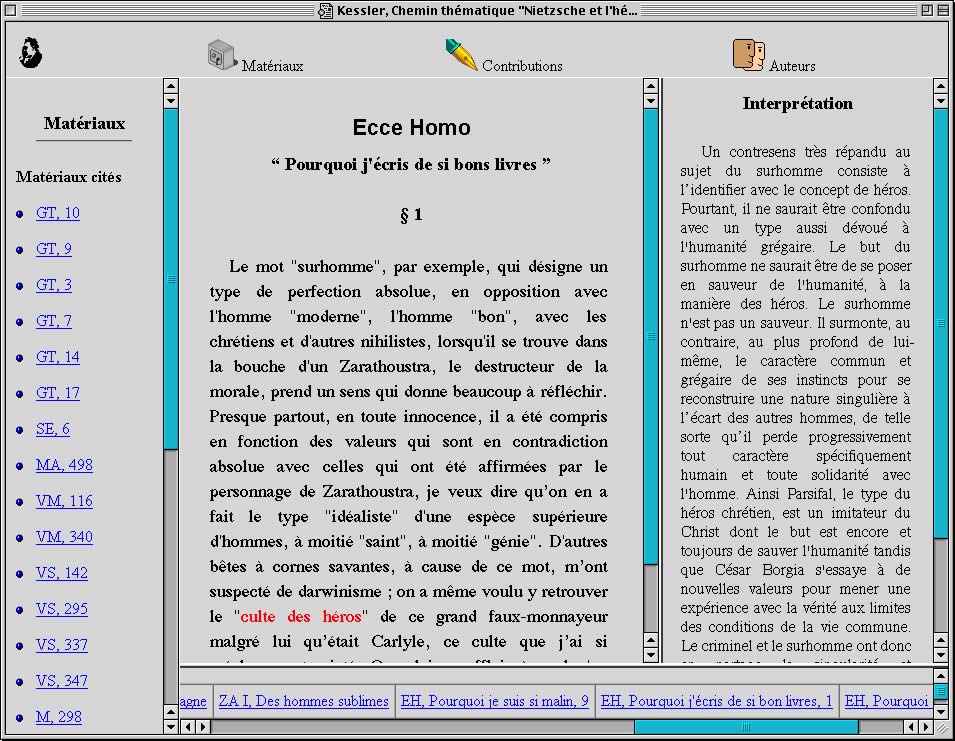Click bottom down arrow of Matériaux scrollbar
The width and height of the screenshot is (955, 741).
coord(171,726)
